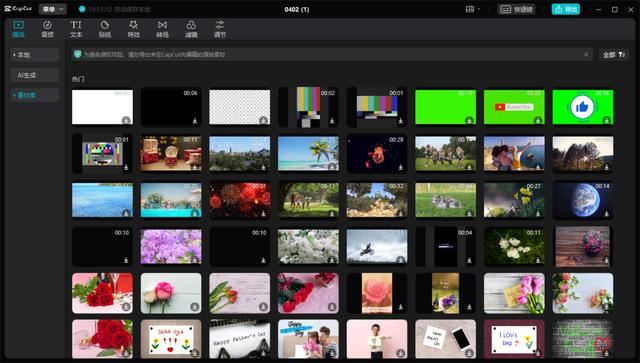Download the red fireworks 00:07 clip

(x=263, y=214)
